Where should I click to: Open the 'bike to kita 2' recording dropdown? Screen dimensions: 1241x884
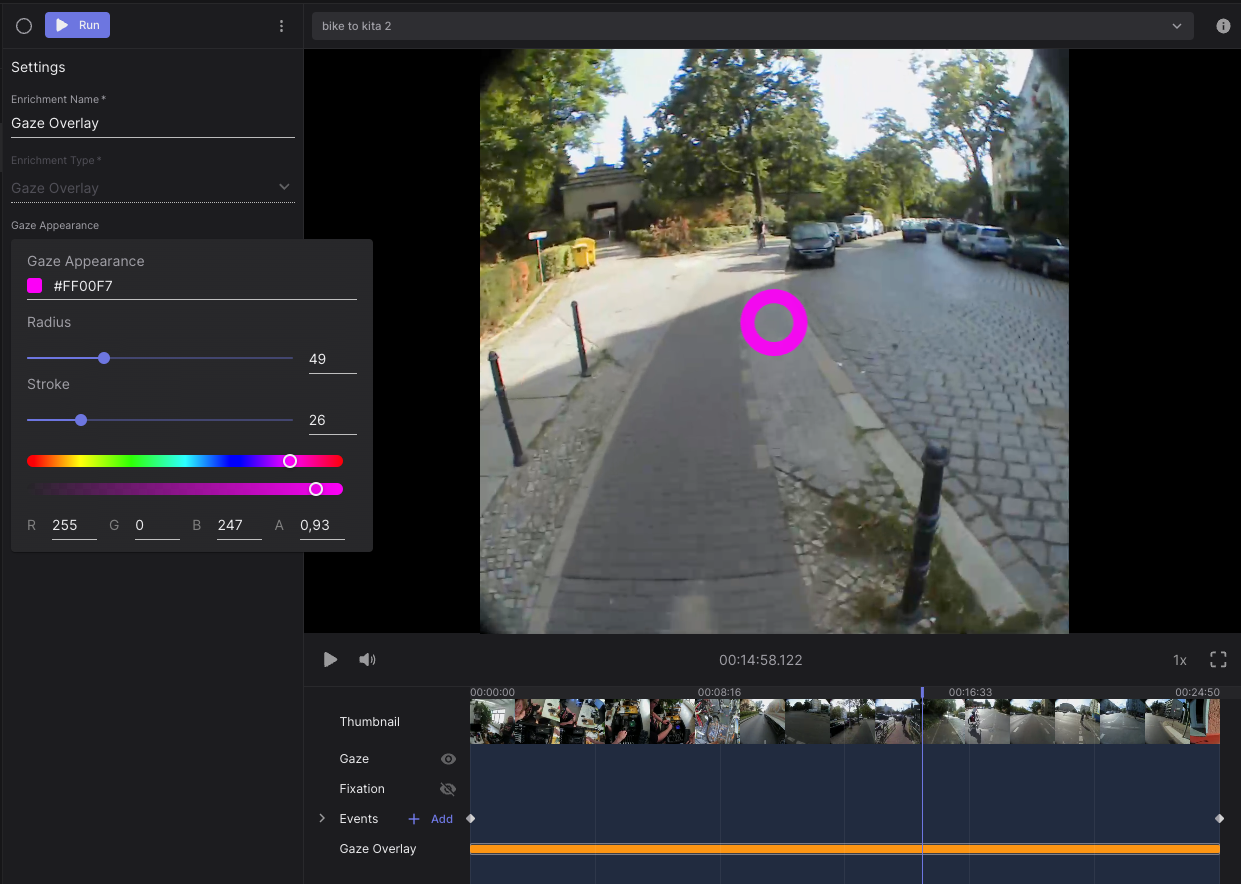point(752,26)
